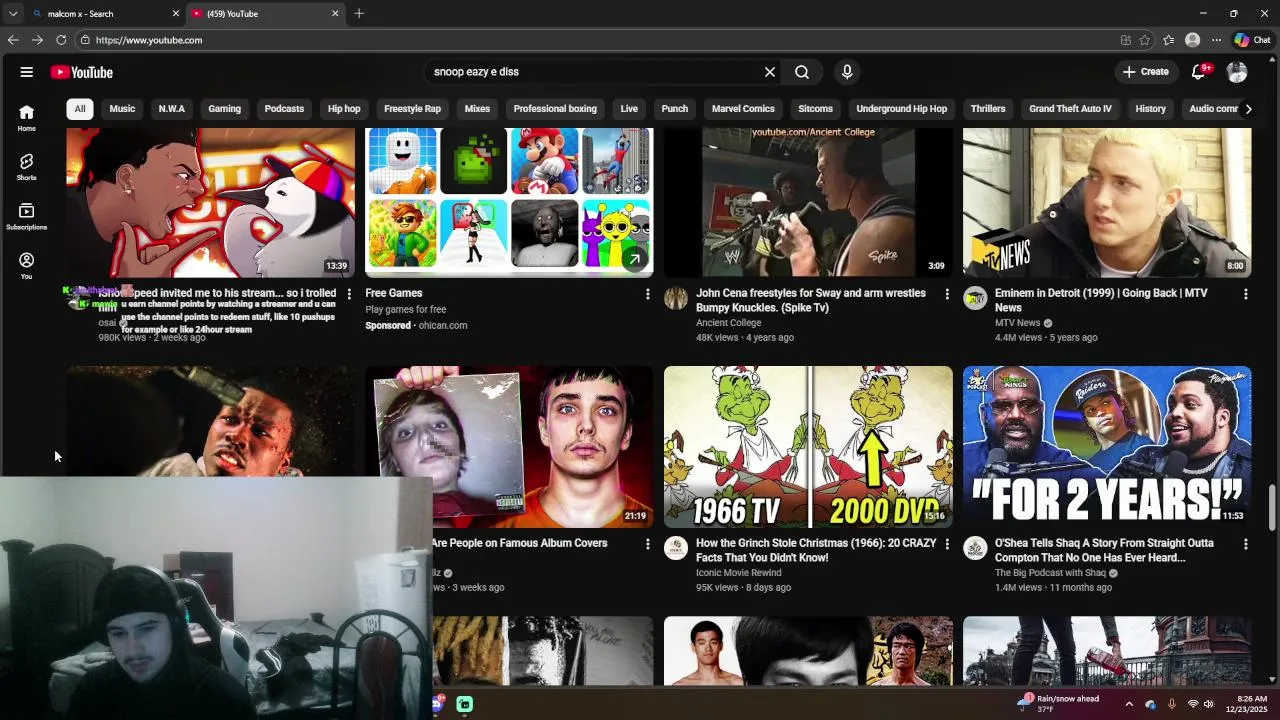Select the Music filter chip
Image resolution: width=1280 pixels, height=720 pixels.
click(x=122, y=109)
